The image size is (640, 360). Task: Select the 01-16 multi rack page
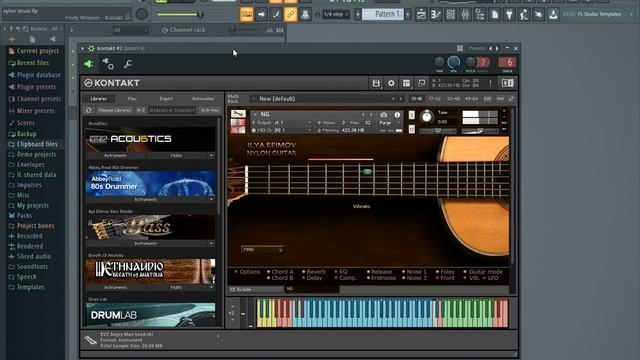pyautogui.click(x=416, y=99)
